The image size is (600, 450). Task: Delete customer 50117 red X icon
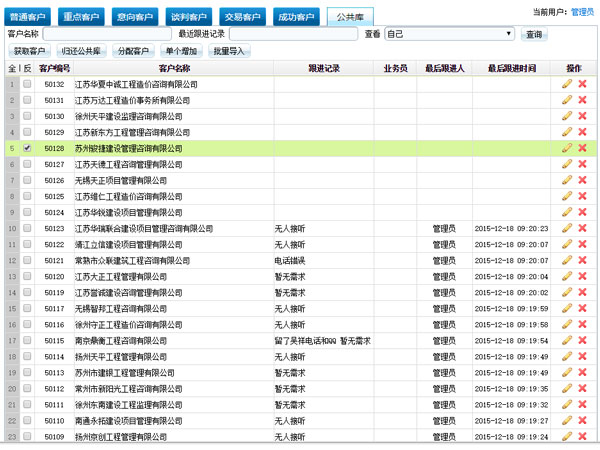582,308
